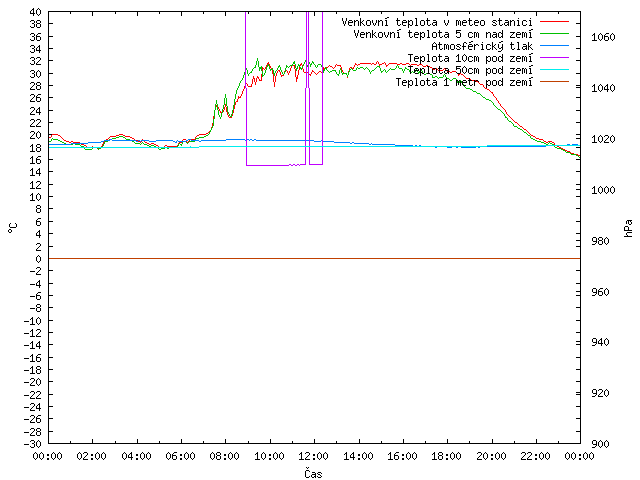Image resolution: width=640 pixels, height=480 pixels.
Task: Click left y-axis unit label '°C'
Action: [x=13, y=228]
